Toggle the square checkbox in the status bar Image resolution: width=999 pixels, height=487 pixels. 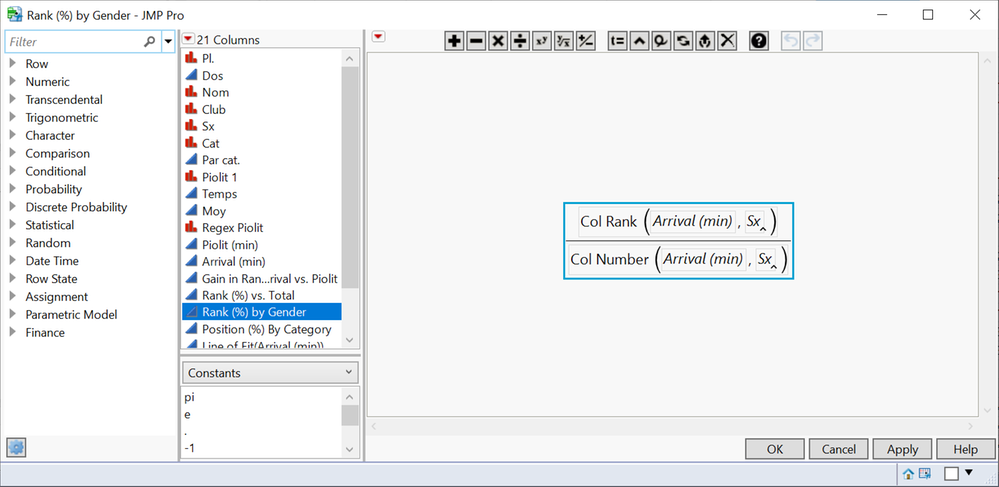coord(951,474)
